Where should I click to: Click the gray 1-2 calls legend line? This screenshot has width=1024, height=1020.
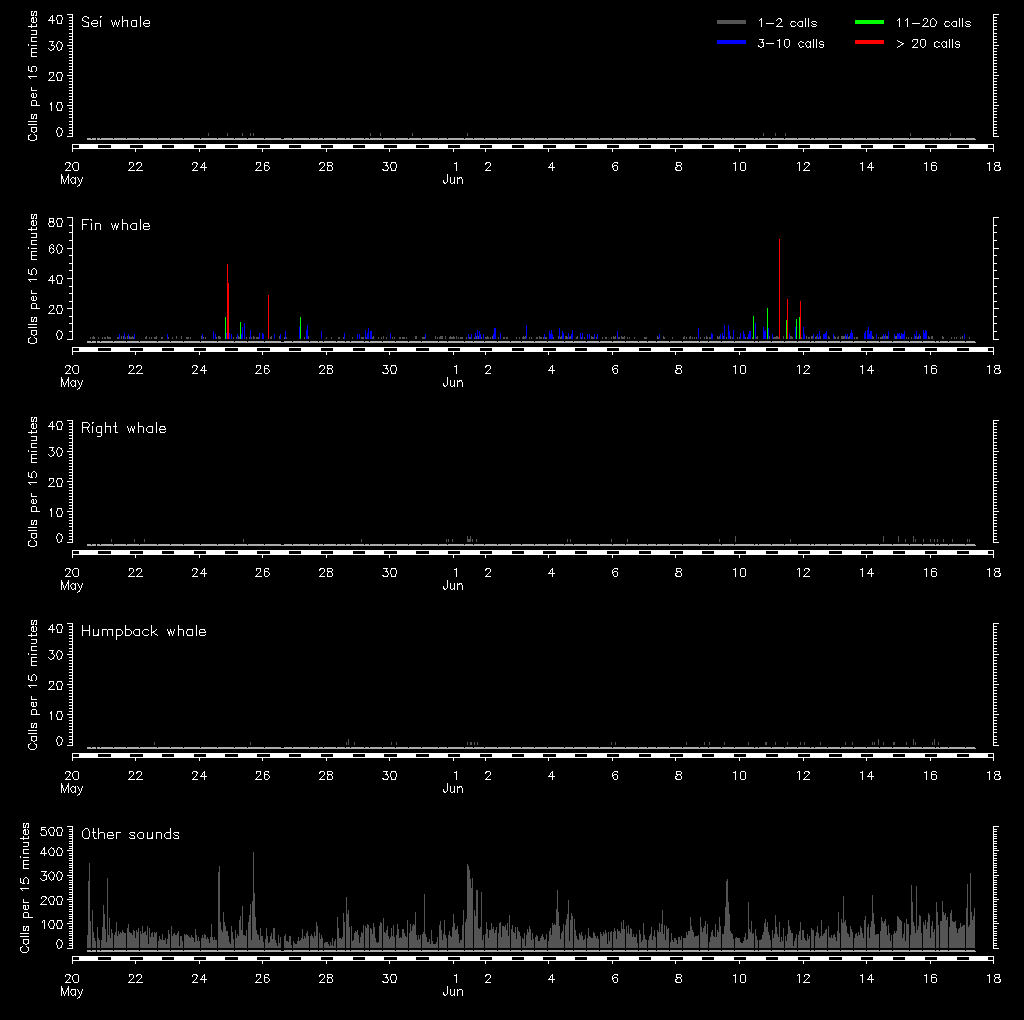[x=731, y=22]
